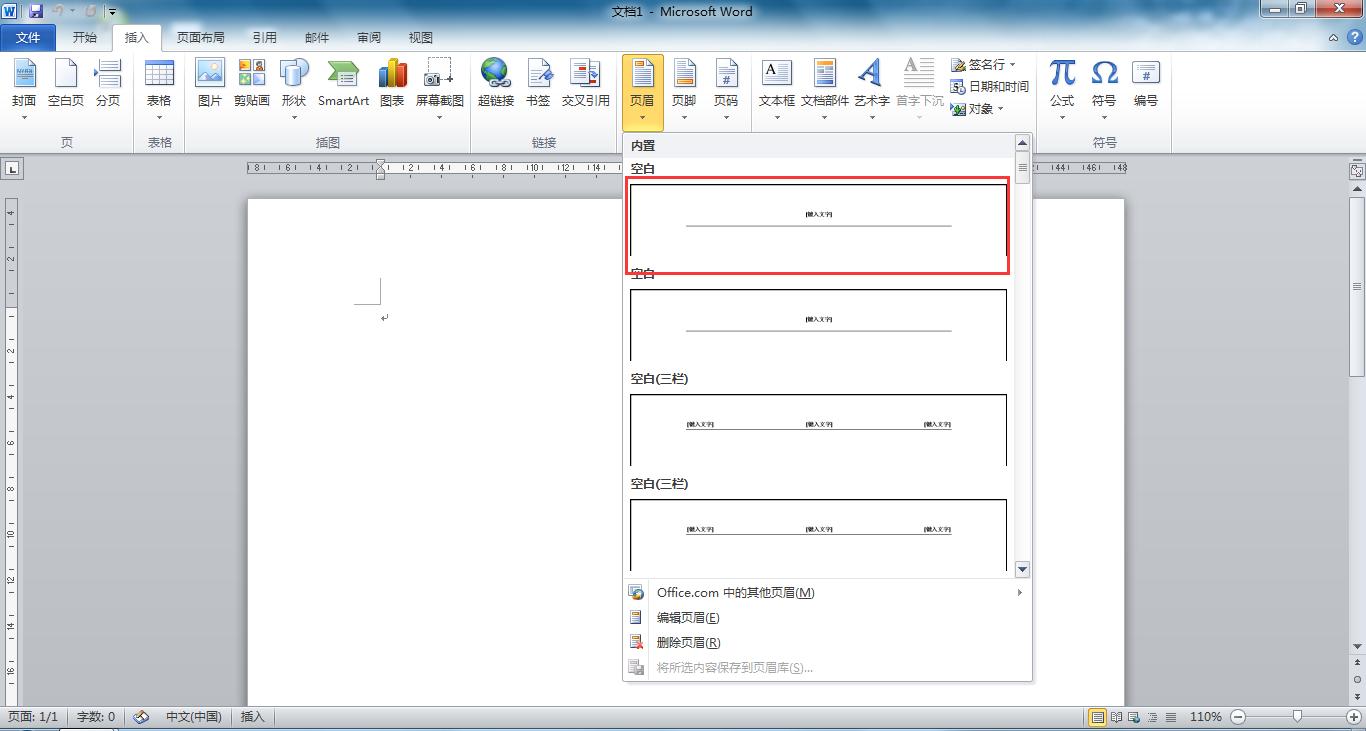Image resolution: width=1366 pixels, height=731 pixels.
Task: Add a bookmark via 书签 icon
Action: tap(538, 83)
